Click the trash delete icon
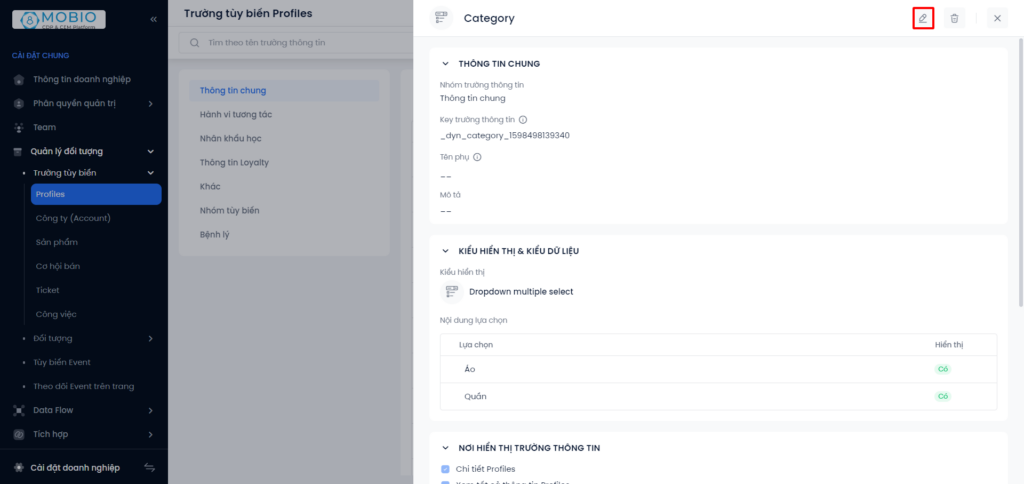Screen dimensions: 1024x484 coord(954,18)
